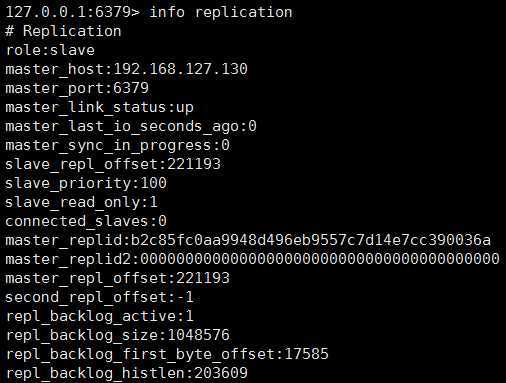Click the repl_backlog_histlen:203609 line
The image size is (506, 383).
tap(127, 374)
